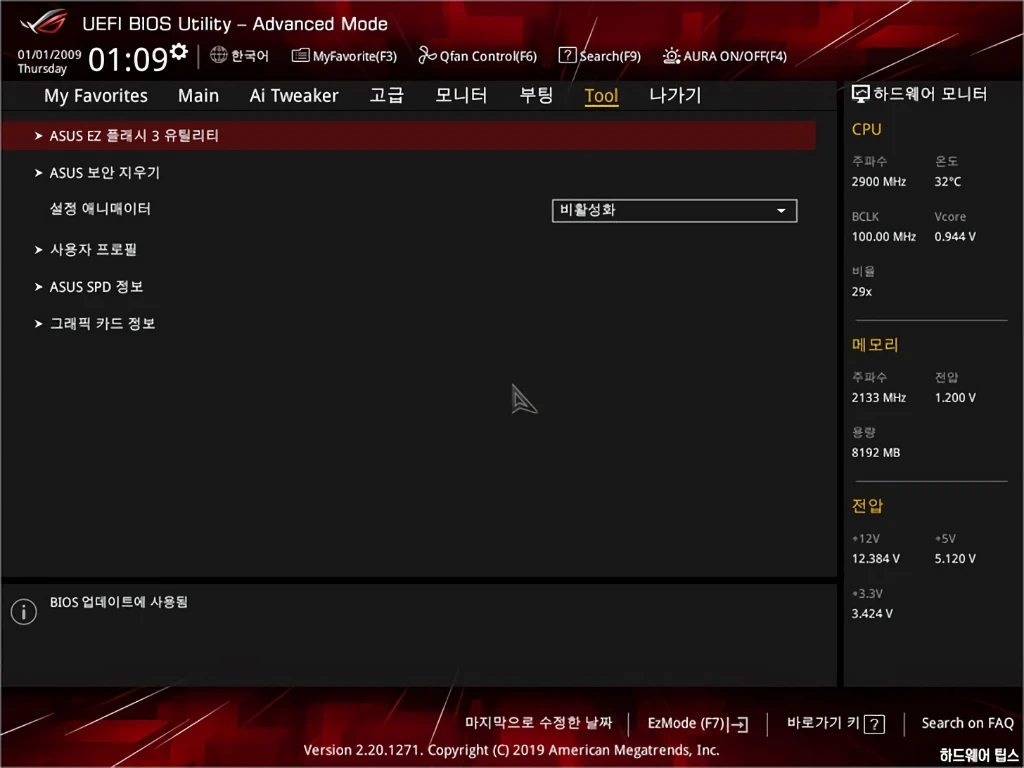Click the globe language icon
1024x768 pixels.
pos(218,55)
